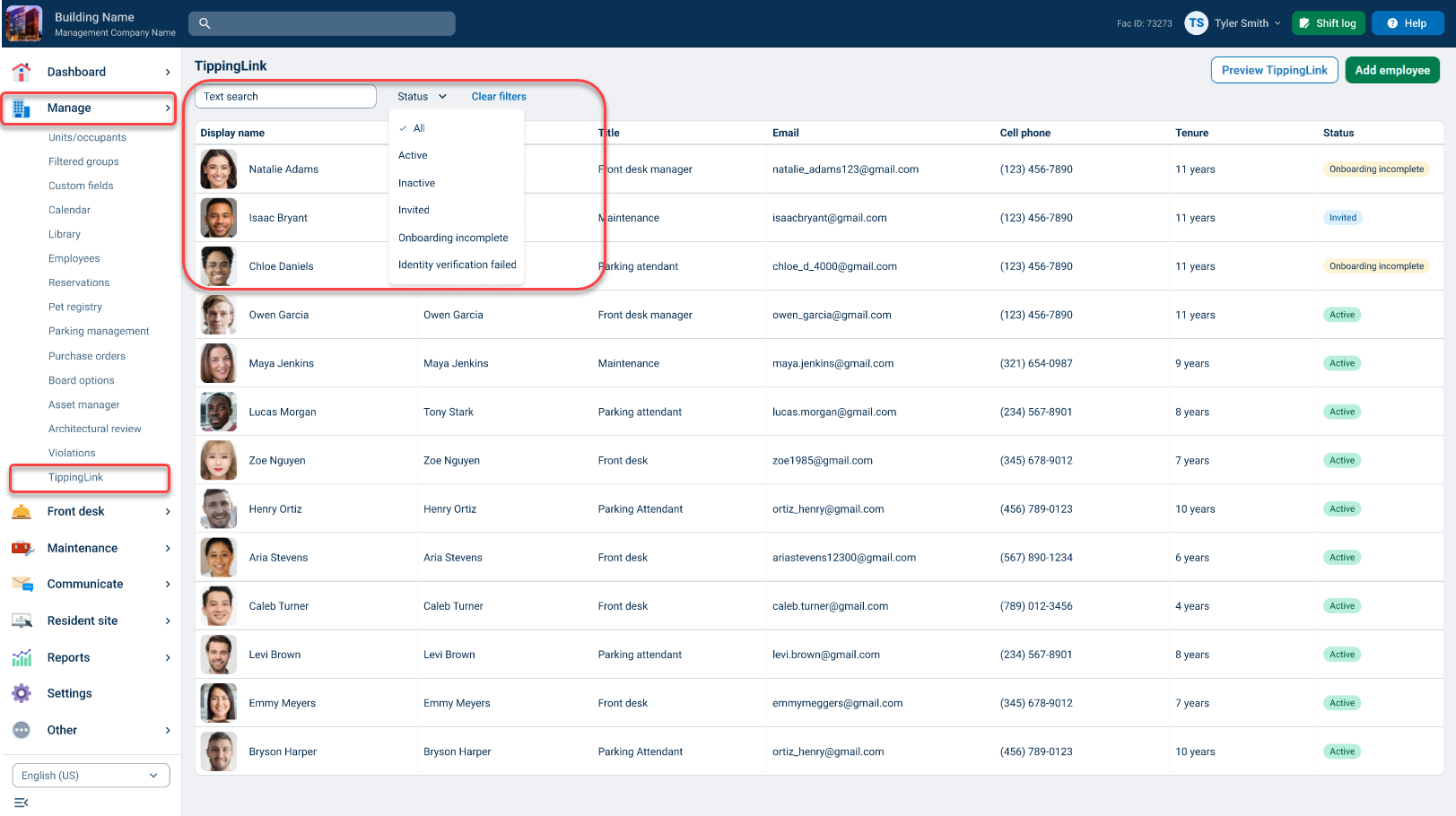
Task: Open Violations submenu item
Action: (x=72, y=453)
